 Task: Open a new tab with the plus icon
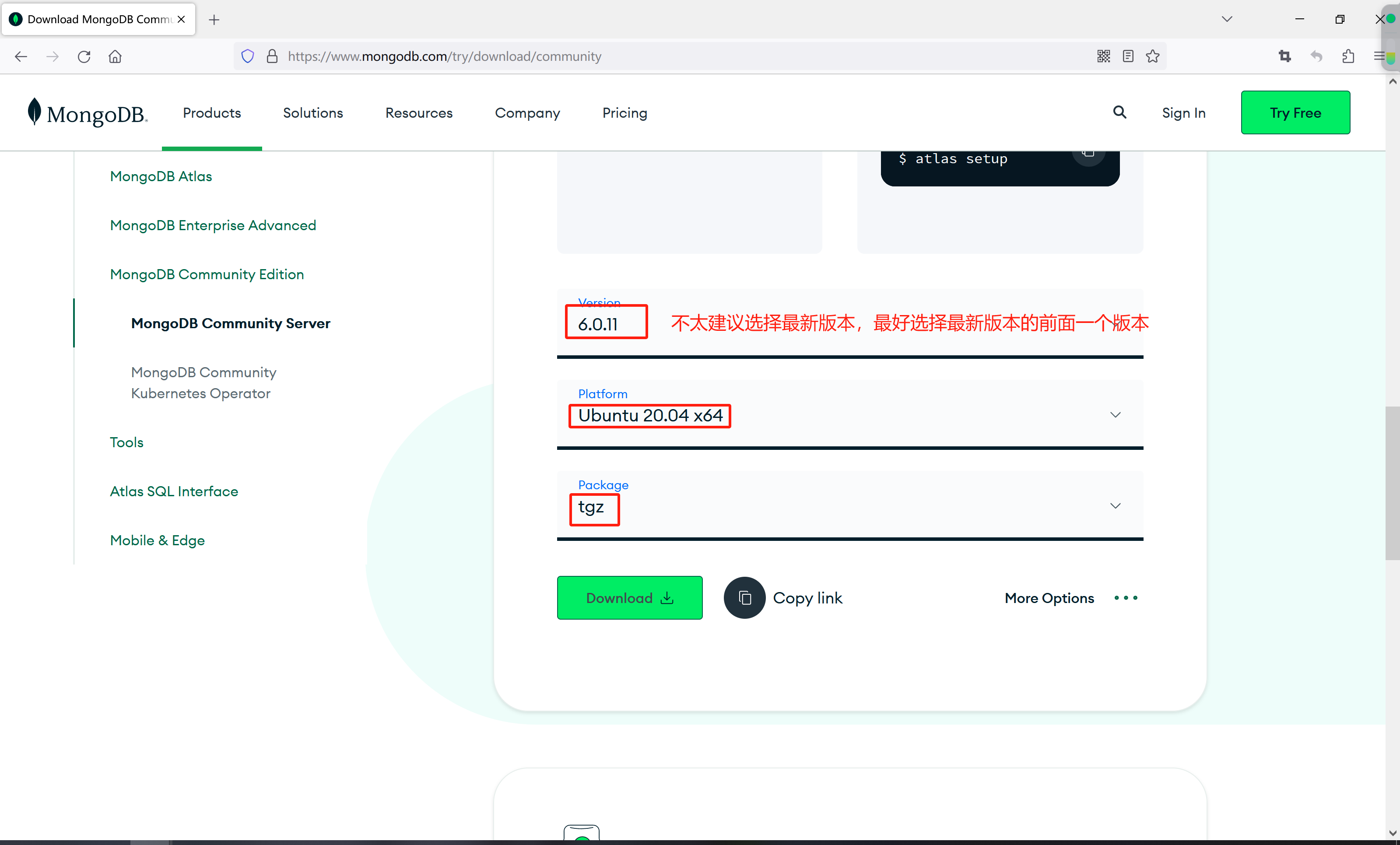click(x=214, y=20)
